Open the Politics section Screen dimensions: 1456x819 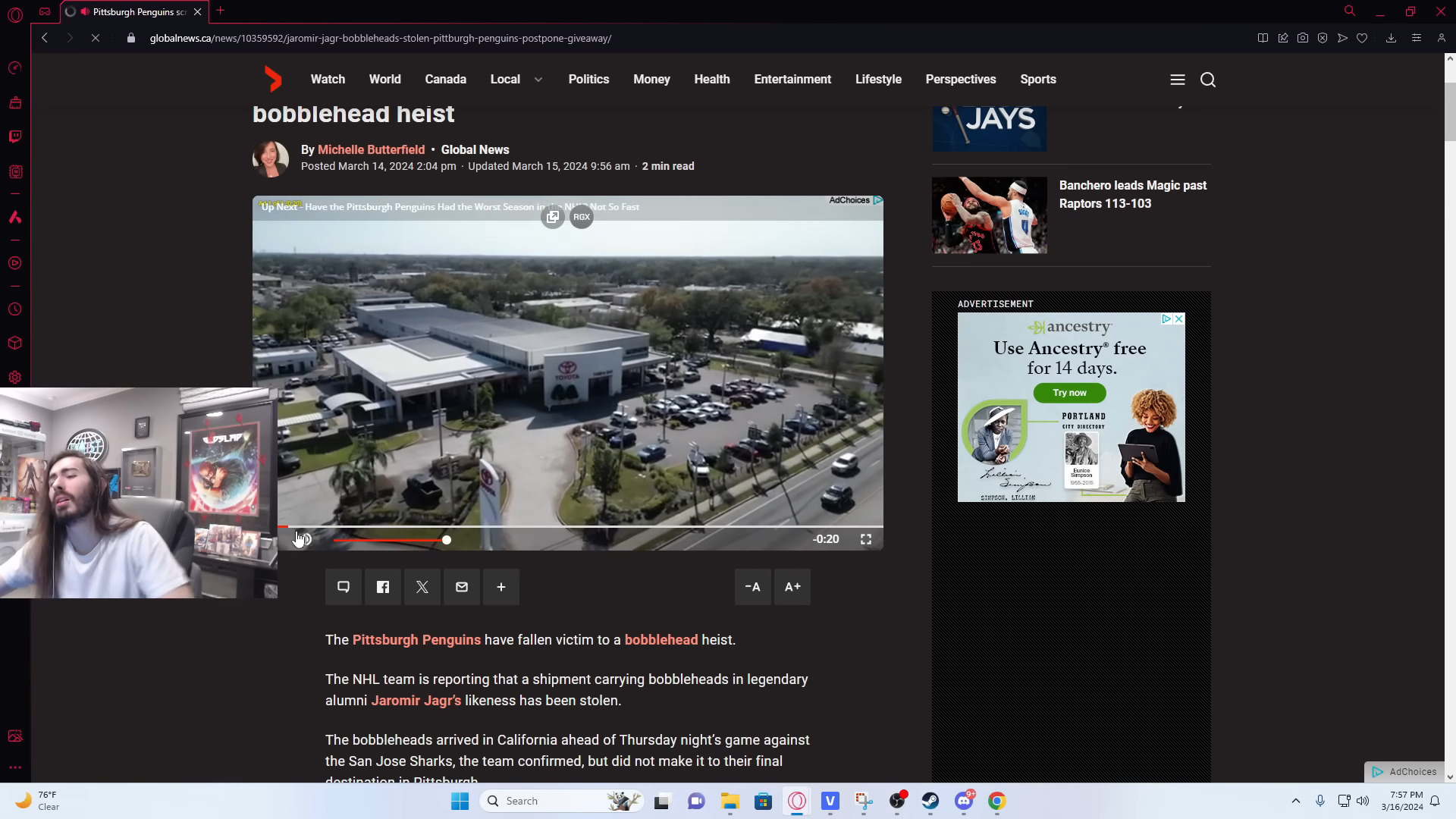[x=589, y=80]
